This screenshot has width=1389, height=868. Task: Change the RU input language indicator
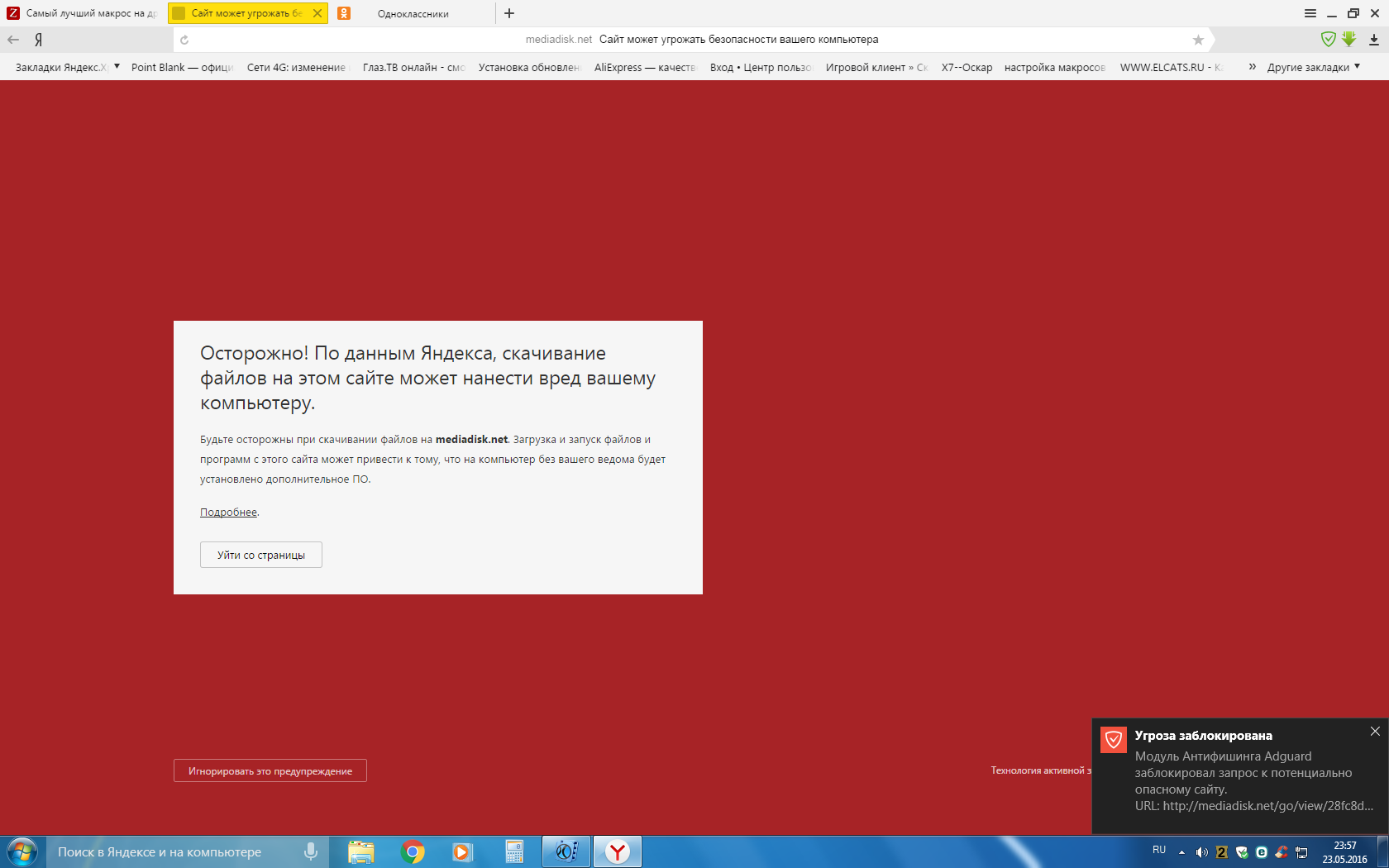tap(1159, 850)
